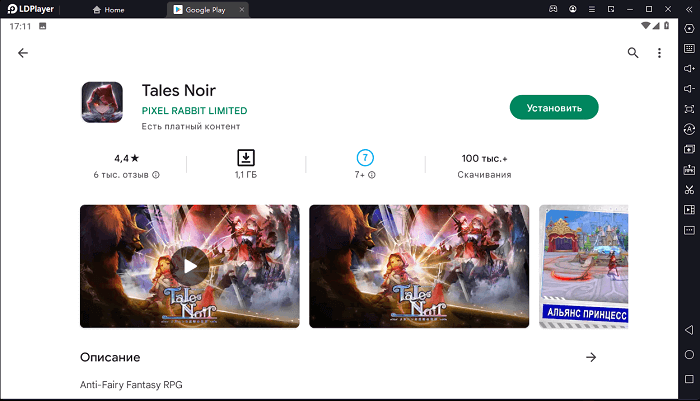Collapse the LDPlayer sidebar with double chevron
The width and height of the screenshot is (700, 401).
tap(689, 9)
